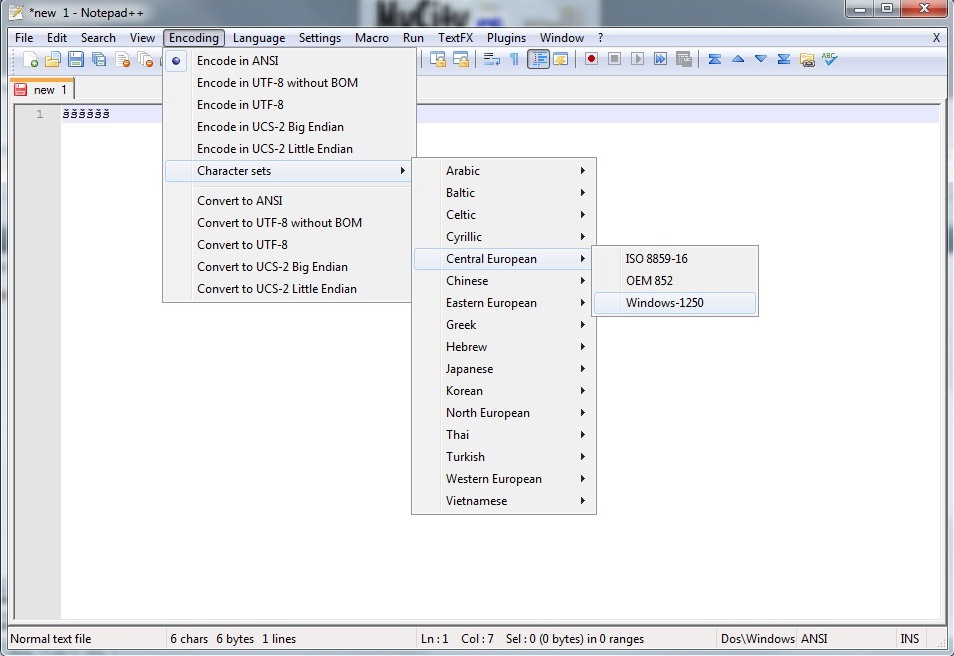Click the red icon on new 1 tab
This screenshot has height=656, width=954.
click(x=21, y=89)
